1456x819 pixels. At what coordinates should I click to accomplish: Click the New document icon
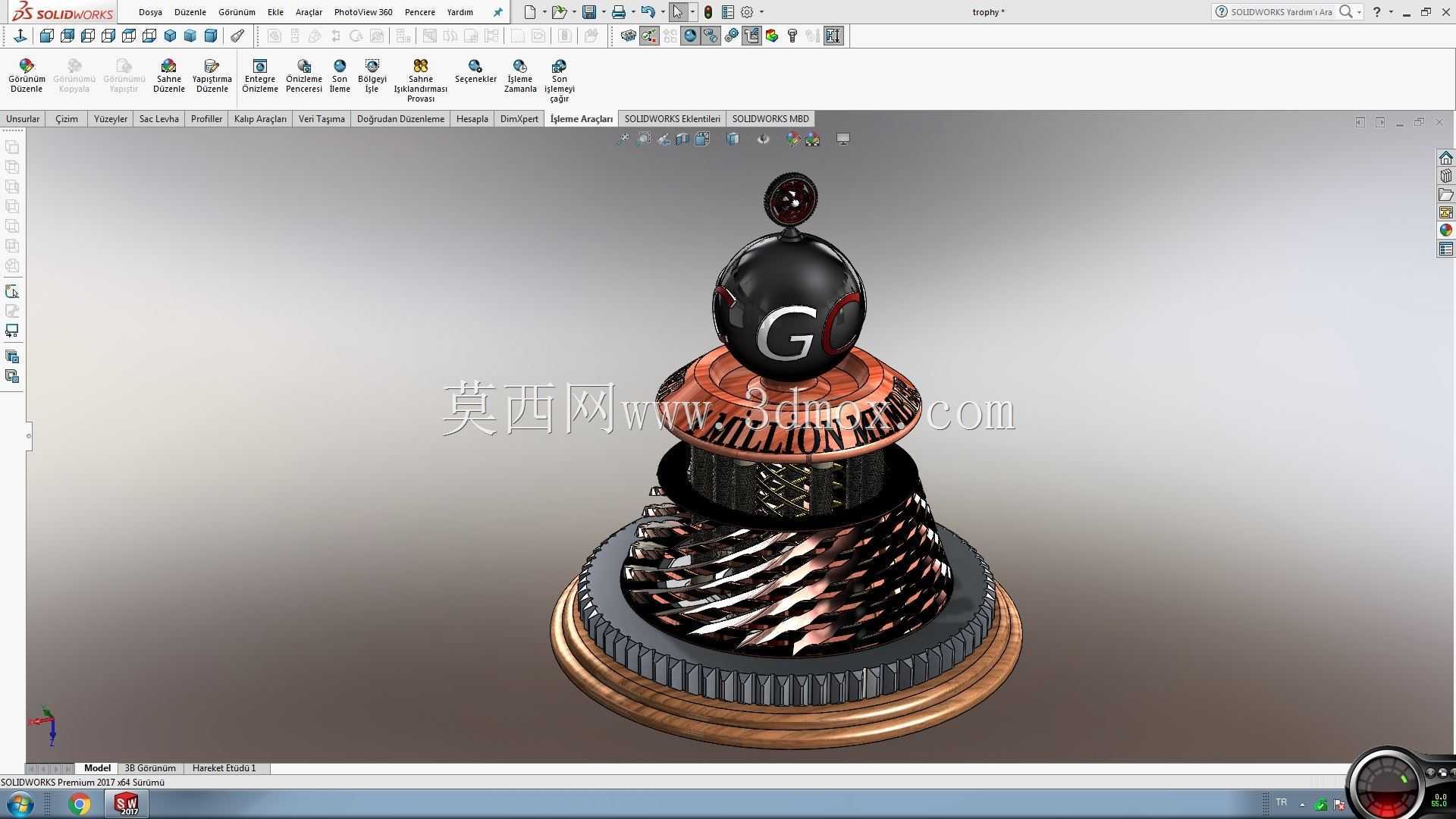pyautogui.click(x=530, y=12)
